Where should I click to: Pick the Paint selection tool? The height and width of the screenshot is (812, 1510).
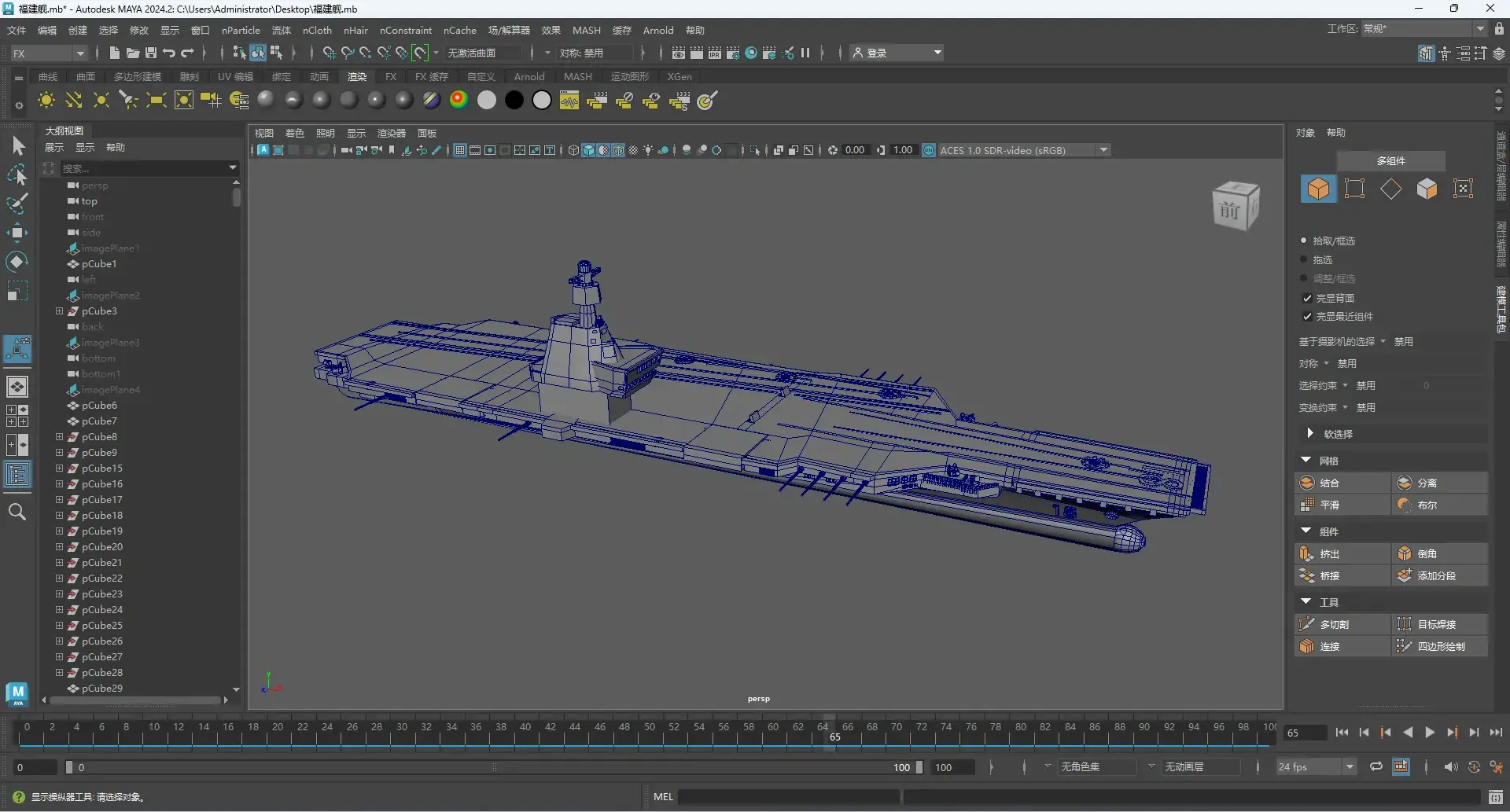click(18, 204)
